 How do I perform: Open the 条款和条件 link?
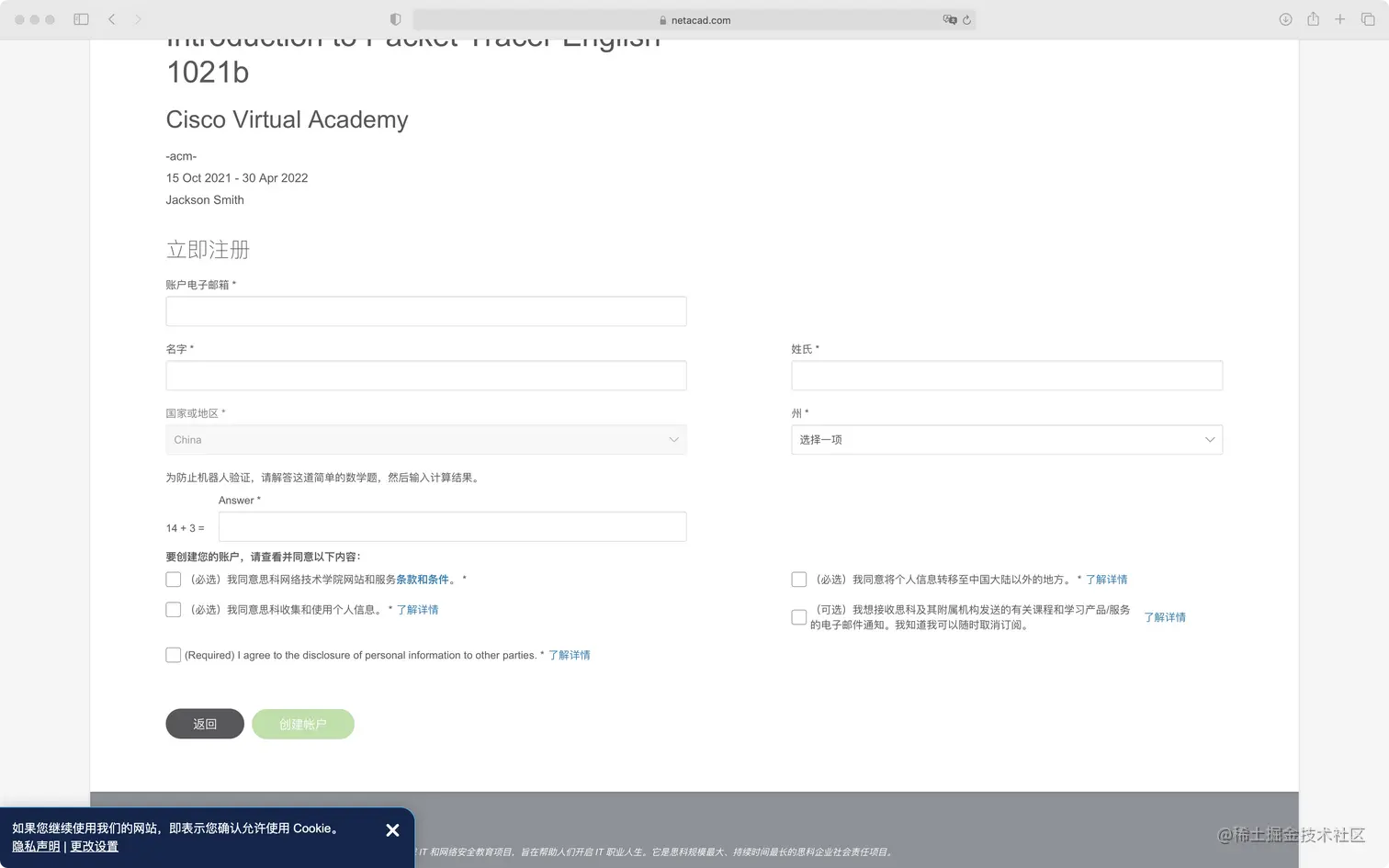(x=423, y=580)
